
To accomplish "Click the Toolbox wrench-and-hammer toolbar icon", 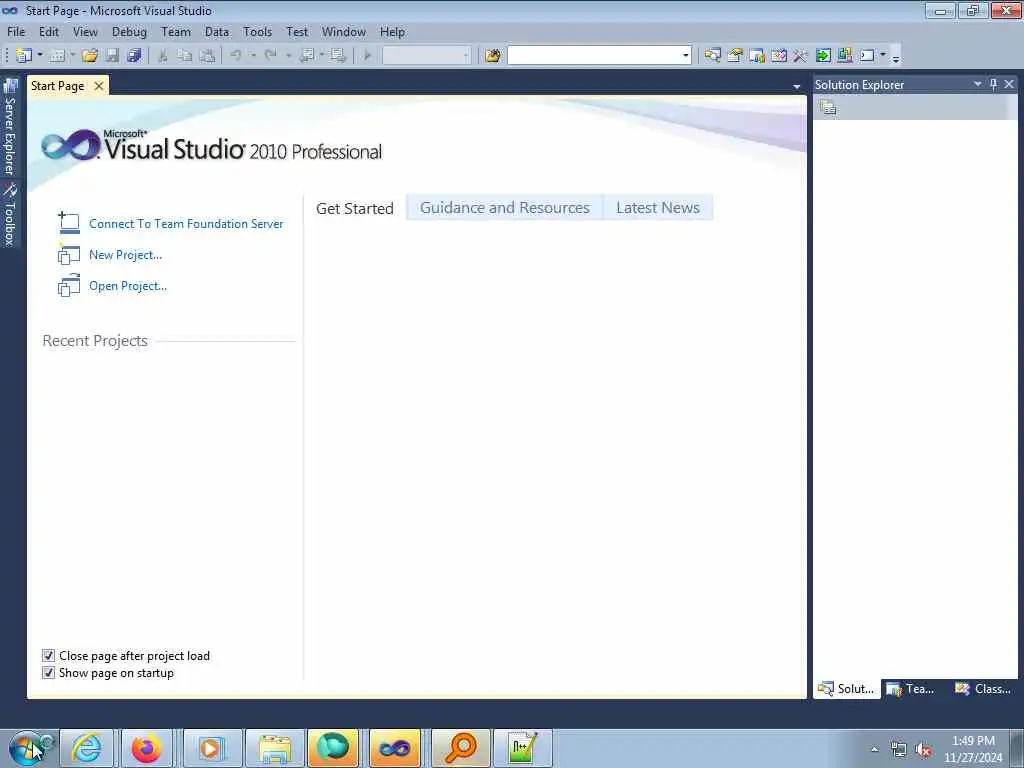I will pyautogui.click(x=800, y=56).
